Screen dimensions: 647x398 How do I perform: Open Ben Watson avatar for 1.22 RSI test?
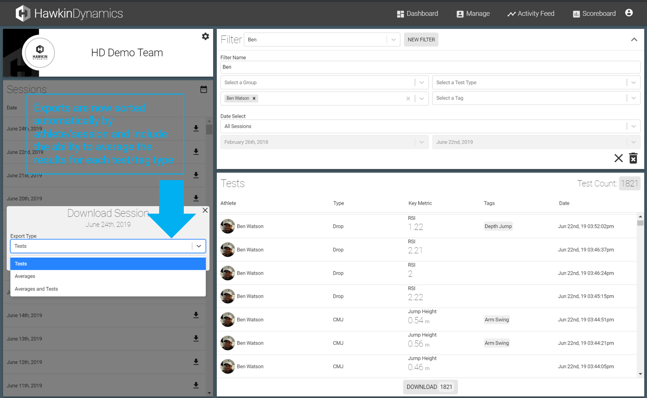point(227,226)
